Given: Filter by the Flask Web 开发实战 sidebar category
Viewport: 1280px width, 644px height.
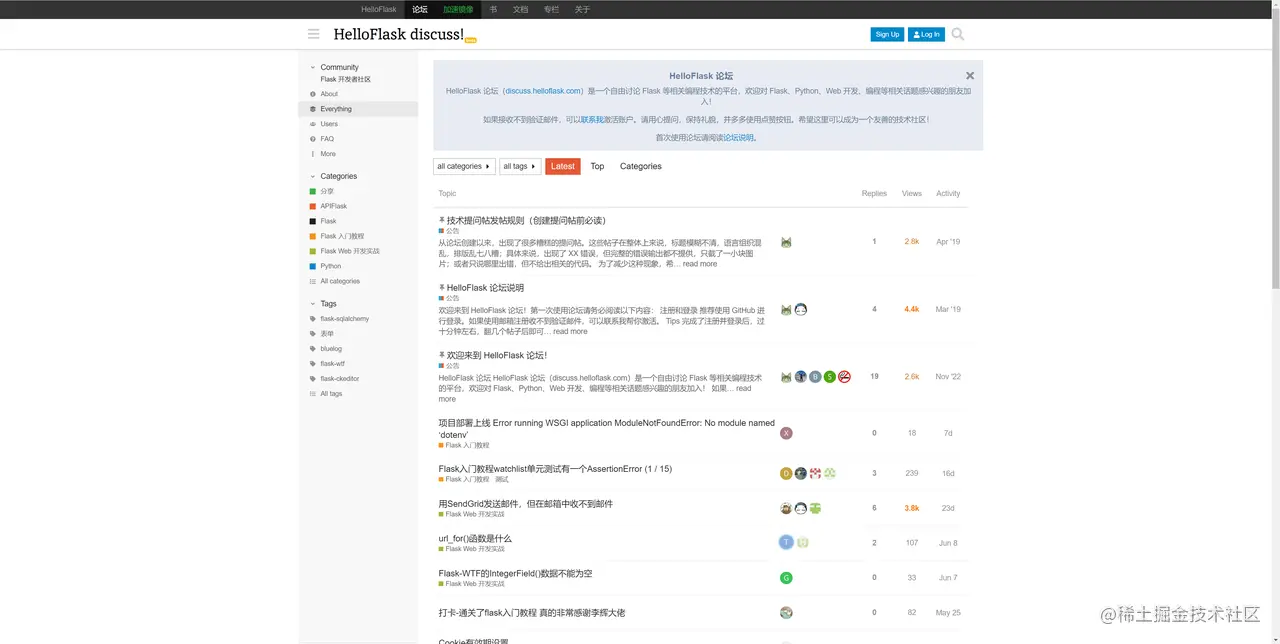Looking at the screenshot, I should pyautogui.click(x=345, y=251).
